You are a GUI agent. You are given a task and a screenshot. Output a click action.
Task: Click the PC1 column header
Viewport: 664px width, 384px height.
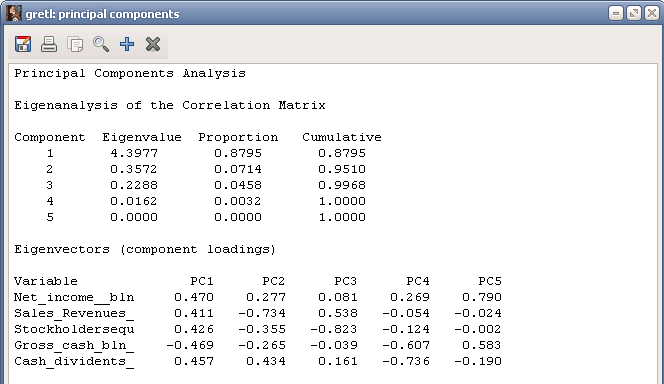click(x=202, y=281)
